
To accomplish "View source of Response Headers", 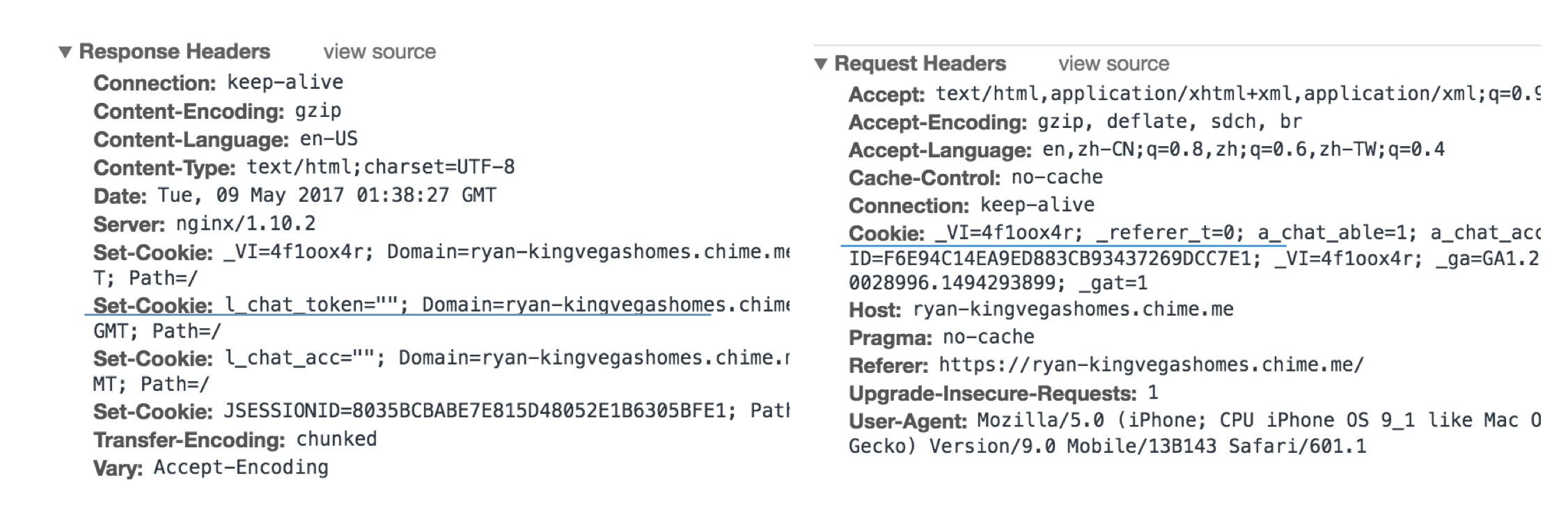I will pyautogui.click(x=379, y=52).
